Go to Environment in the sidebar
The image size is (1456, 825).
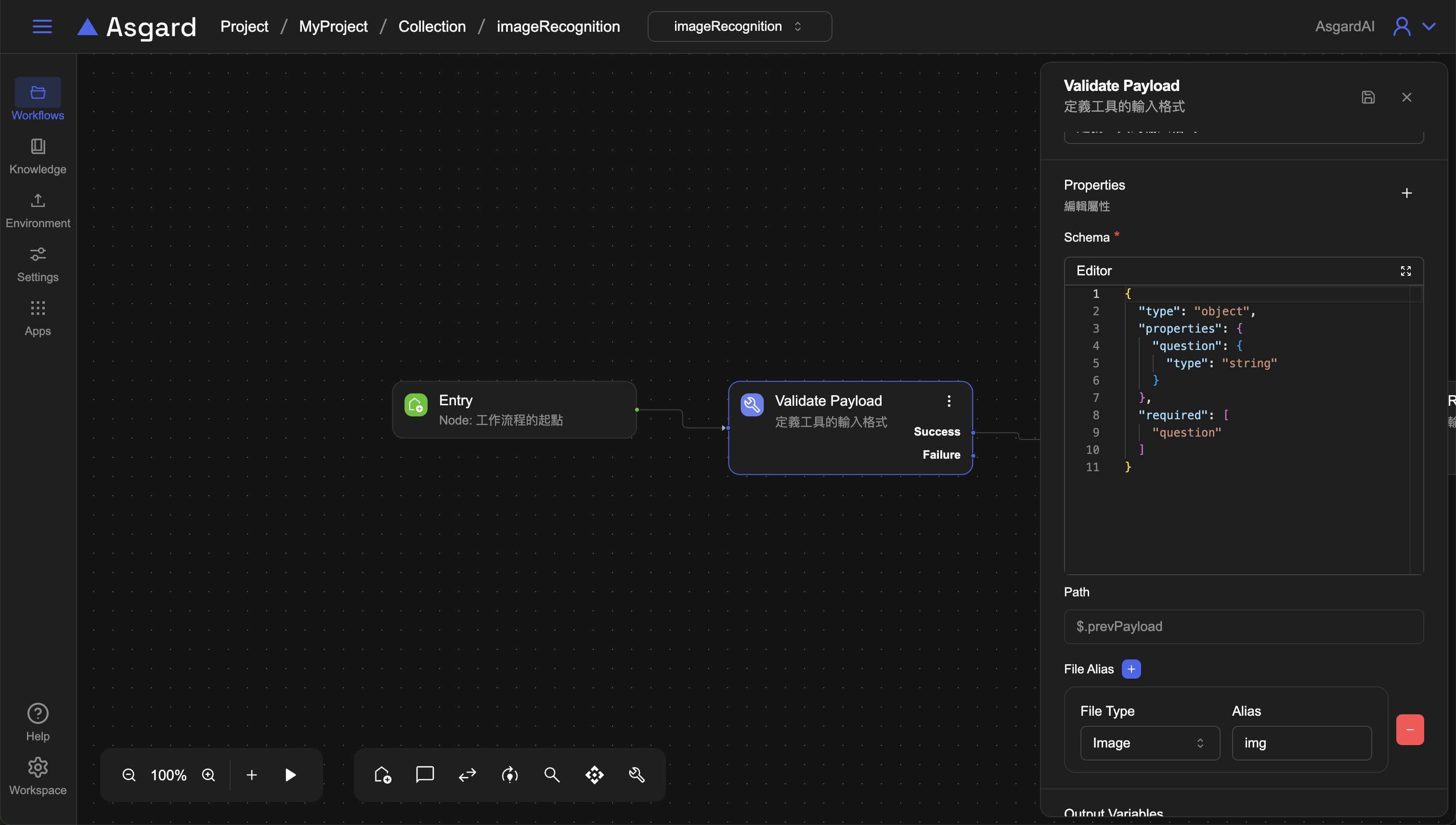(x=38, y=210)
